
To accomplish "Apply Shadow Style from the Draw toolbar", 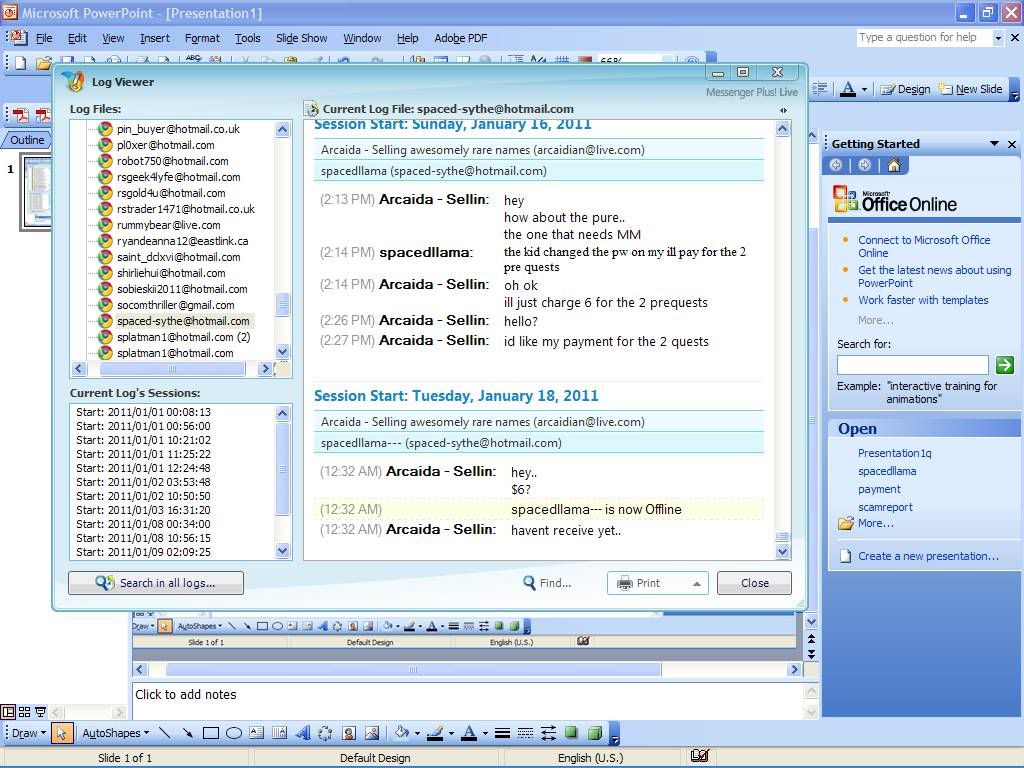I will pos(571,733).
